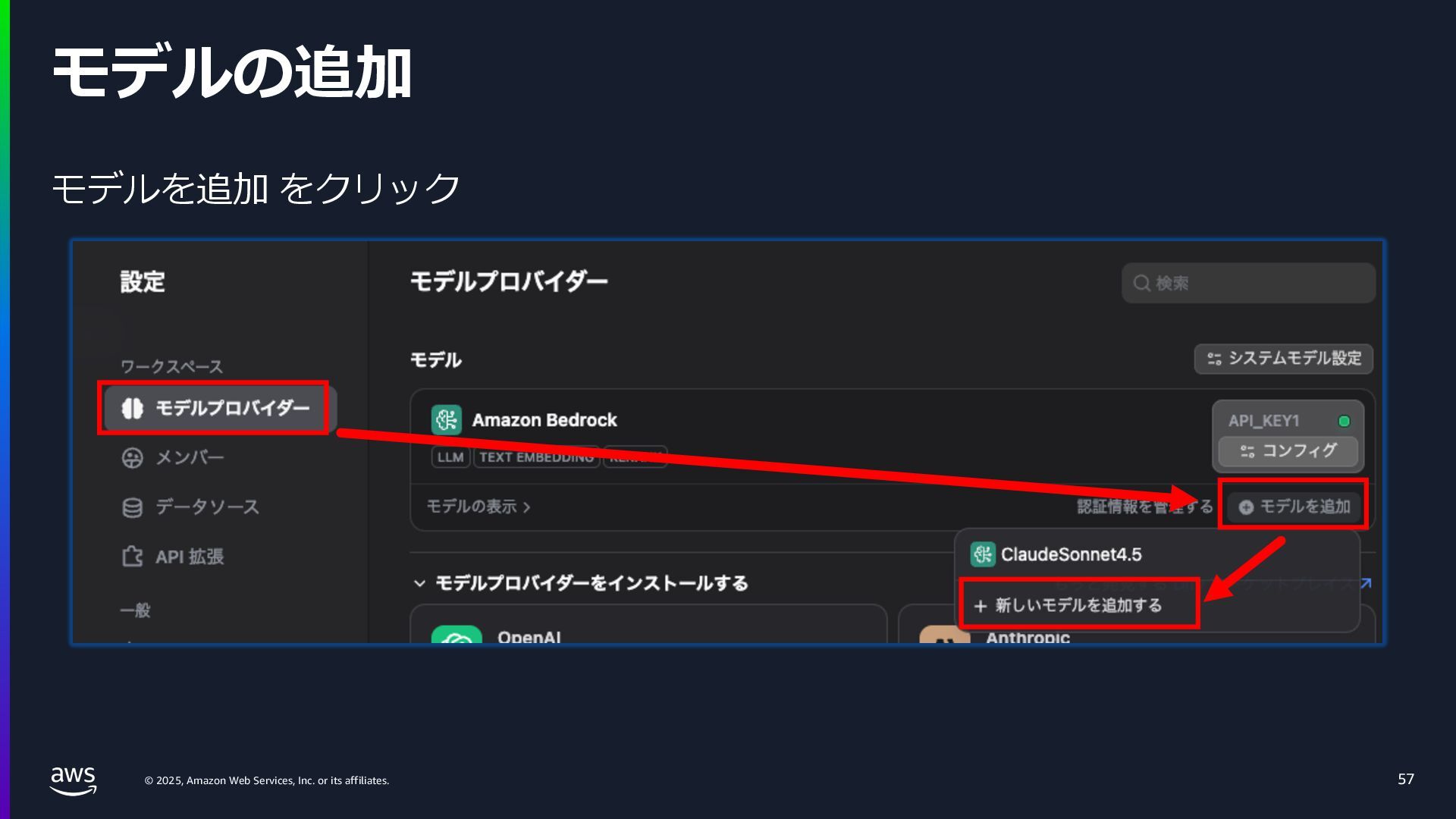Click the システムモデル設定 button
1456x819 pixels.
tap(1283, 359)
